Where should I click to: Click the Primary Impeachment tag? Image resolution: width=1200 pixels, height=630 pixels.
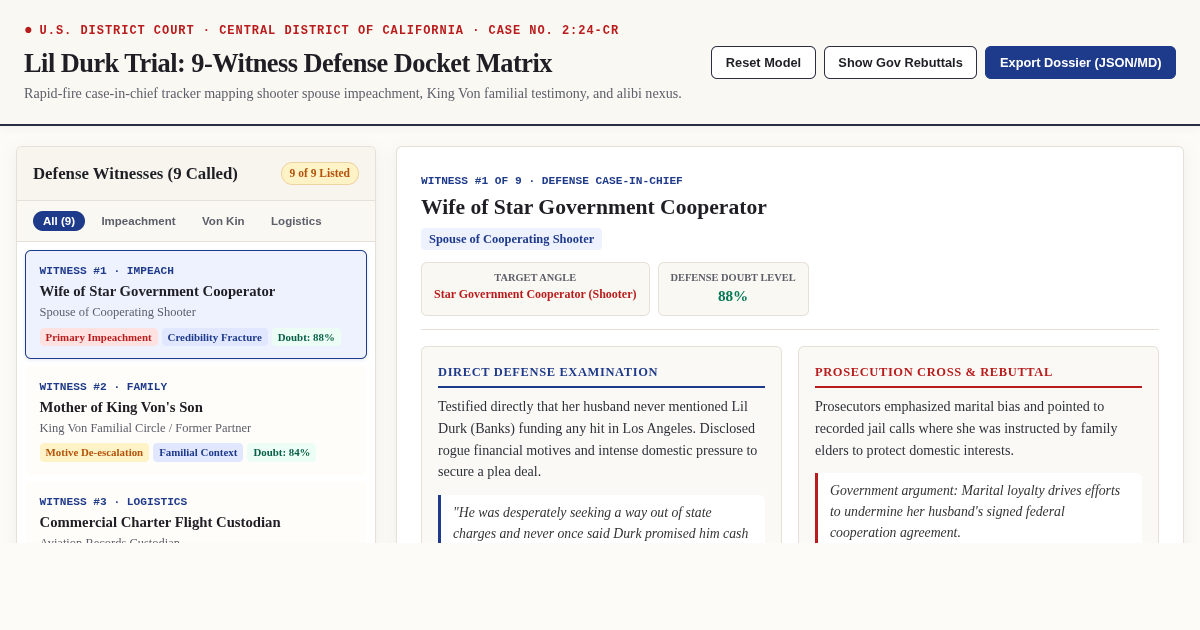tap(99, 337)
